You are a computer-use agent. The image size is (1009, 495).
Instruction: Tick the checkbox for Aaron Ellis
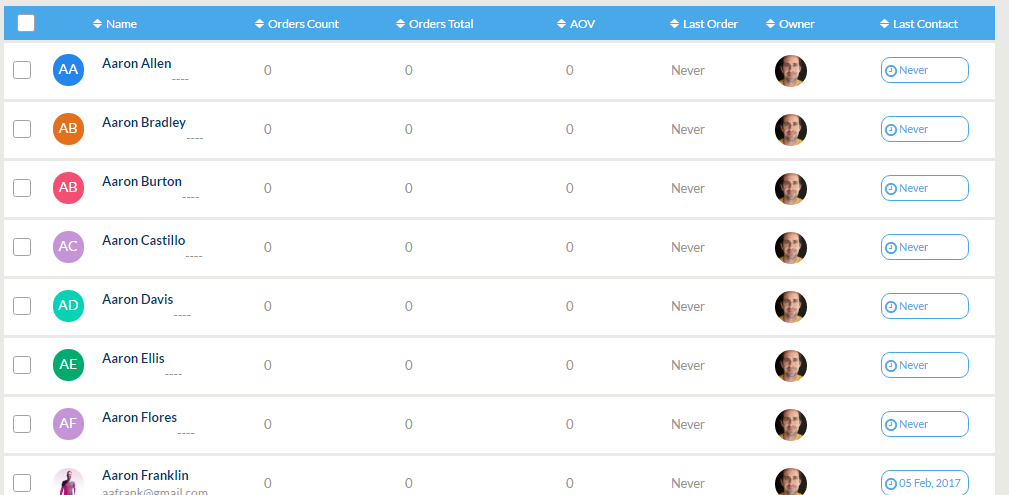point(22,365)
